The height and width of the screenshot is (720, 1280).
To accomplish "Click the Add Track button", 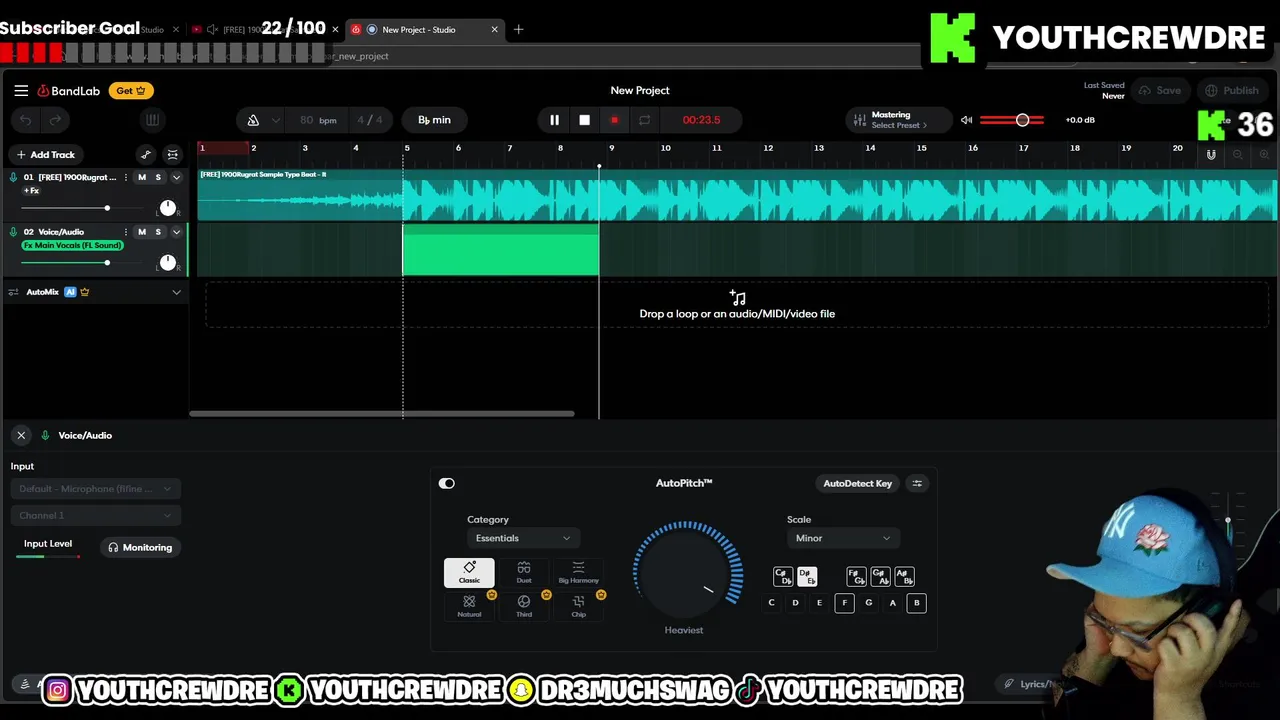I will click(46, 154).
